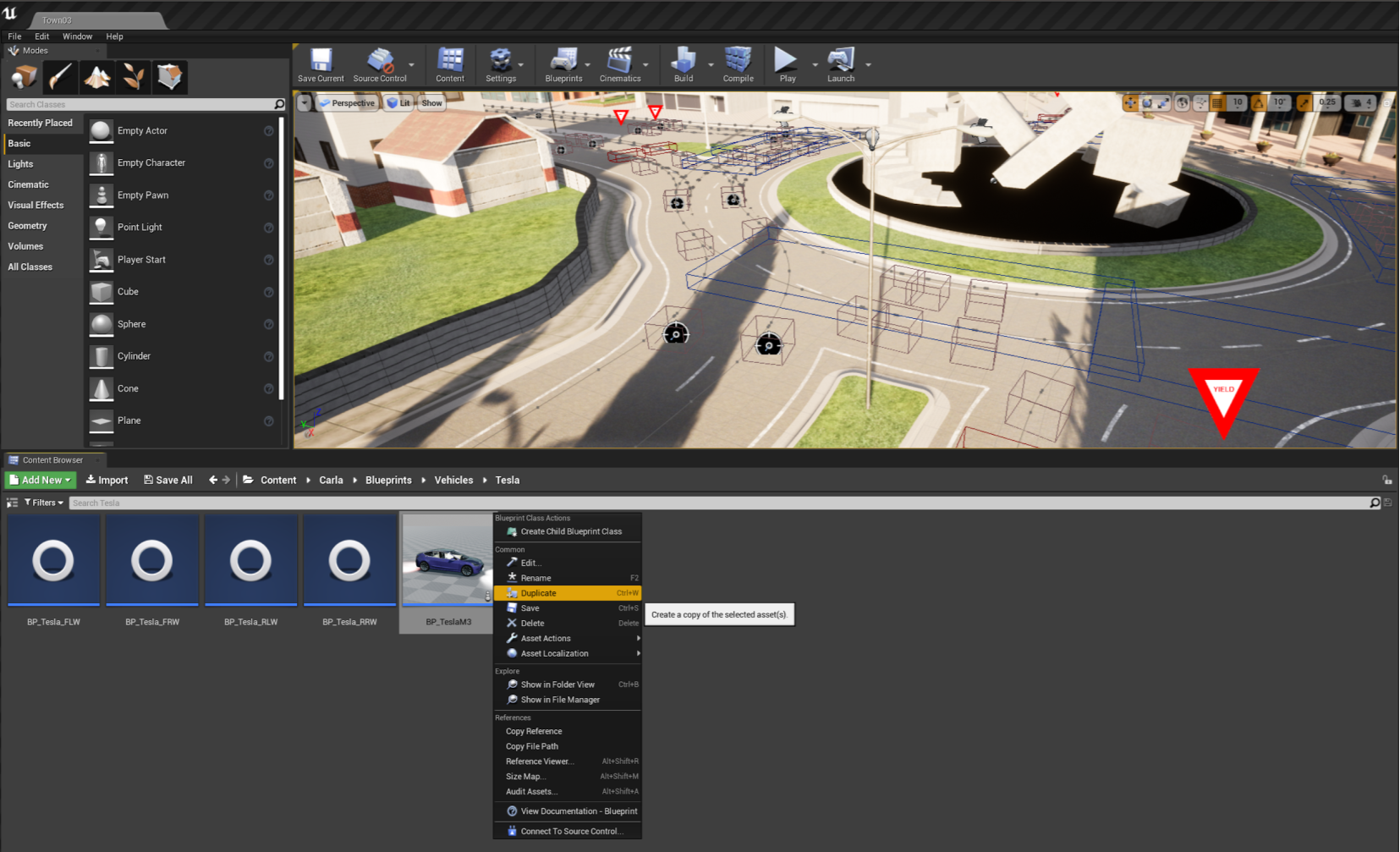Click the Import button
Image resolution: width=1400 pixels, height=852 pixels.
click(x=107, y=480)
